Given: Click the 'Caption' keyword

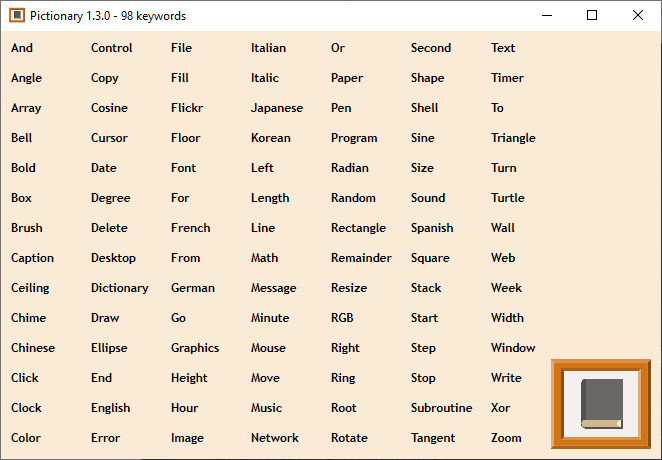Looking at the screenshot, I should point(33,258).
